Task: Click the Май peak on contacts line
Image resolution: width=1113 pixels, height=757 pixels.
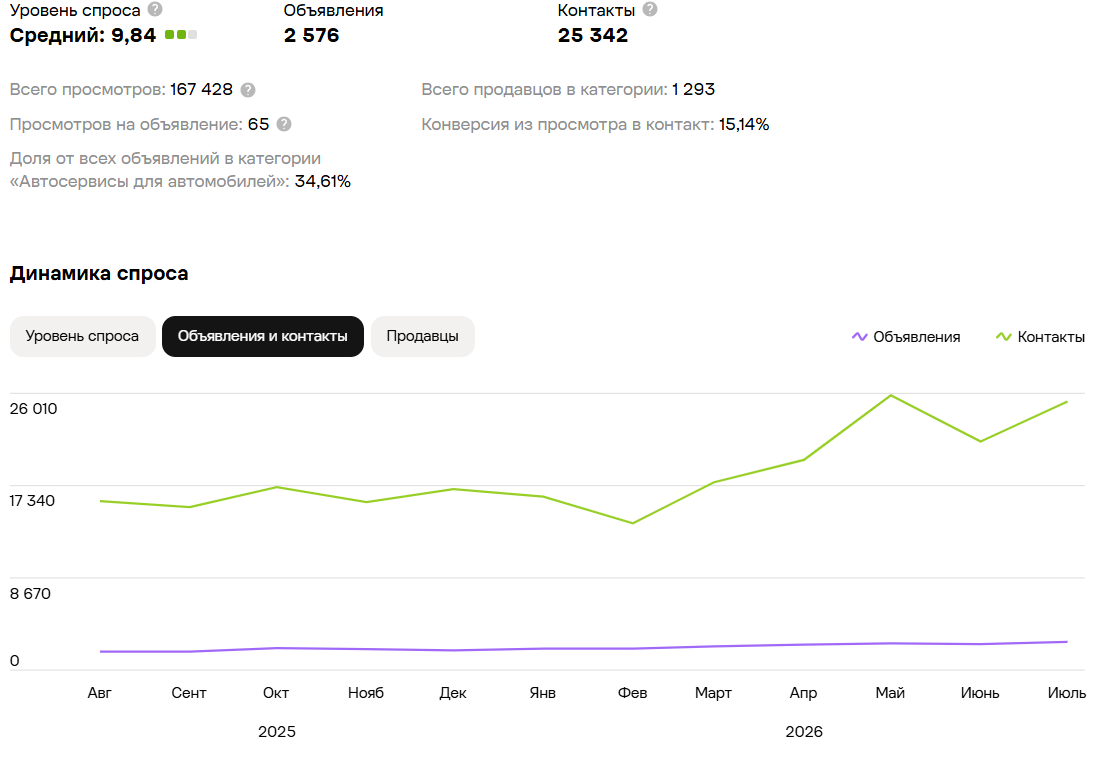Action: (891, 396)
